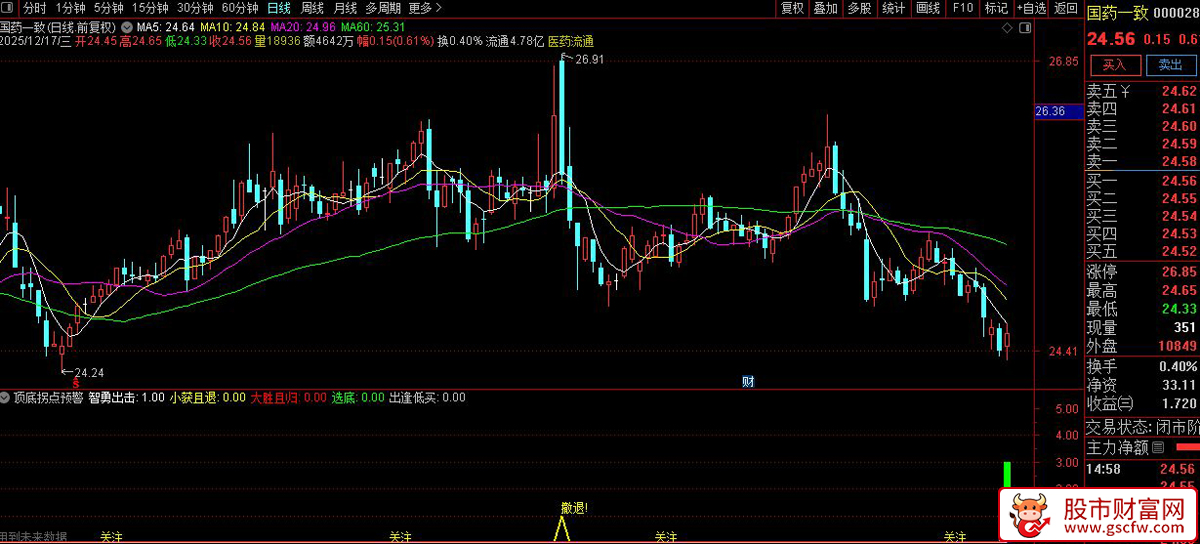This screenshot has height=544, width=1200.
Task: Click the 复权 toolbar button
Action: tap(792, 8)
